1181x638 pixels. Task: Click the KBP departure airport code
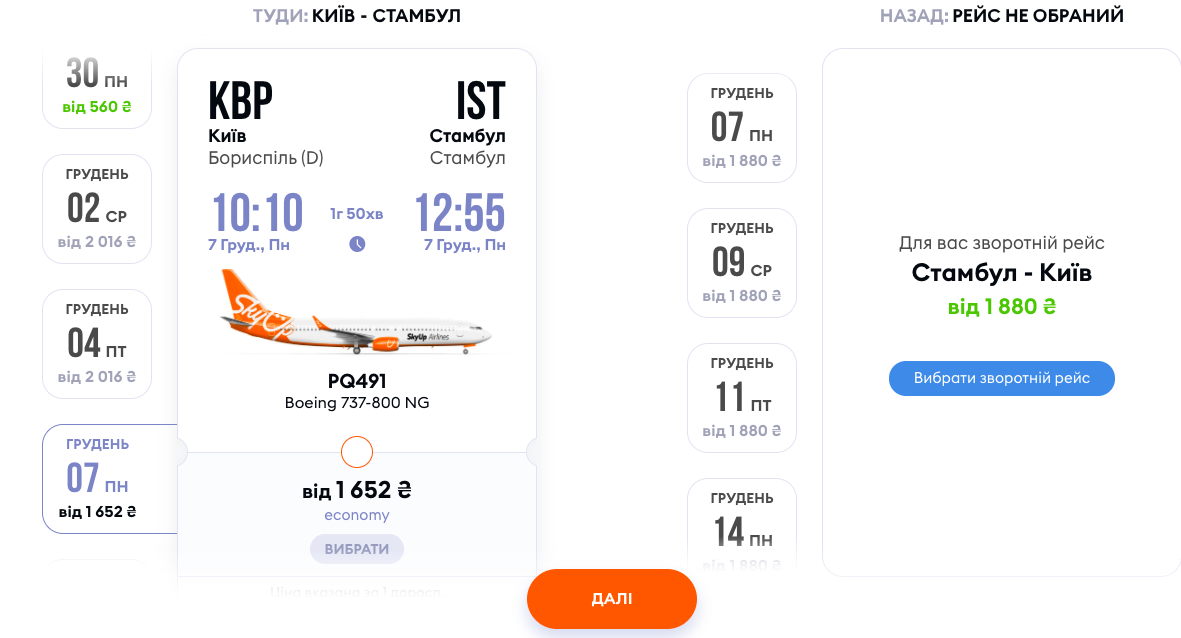tap(240, 100)
